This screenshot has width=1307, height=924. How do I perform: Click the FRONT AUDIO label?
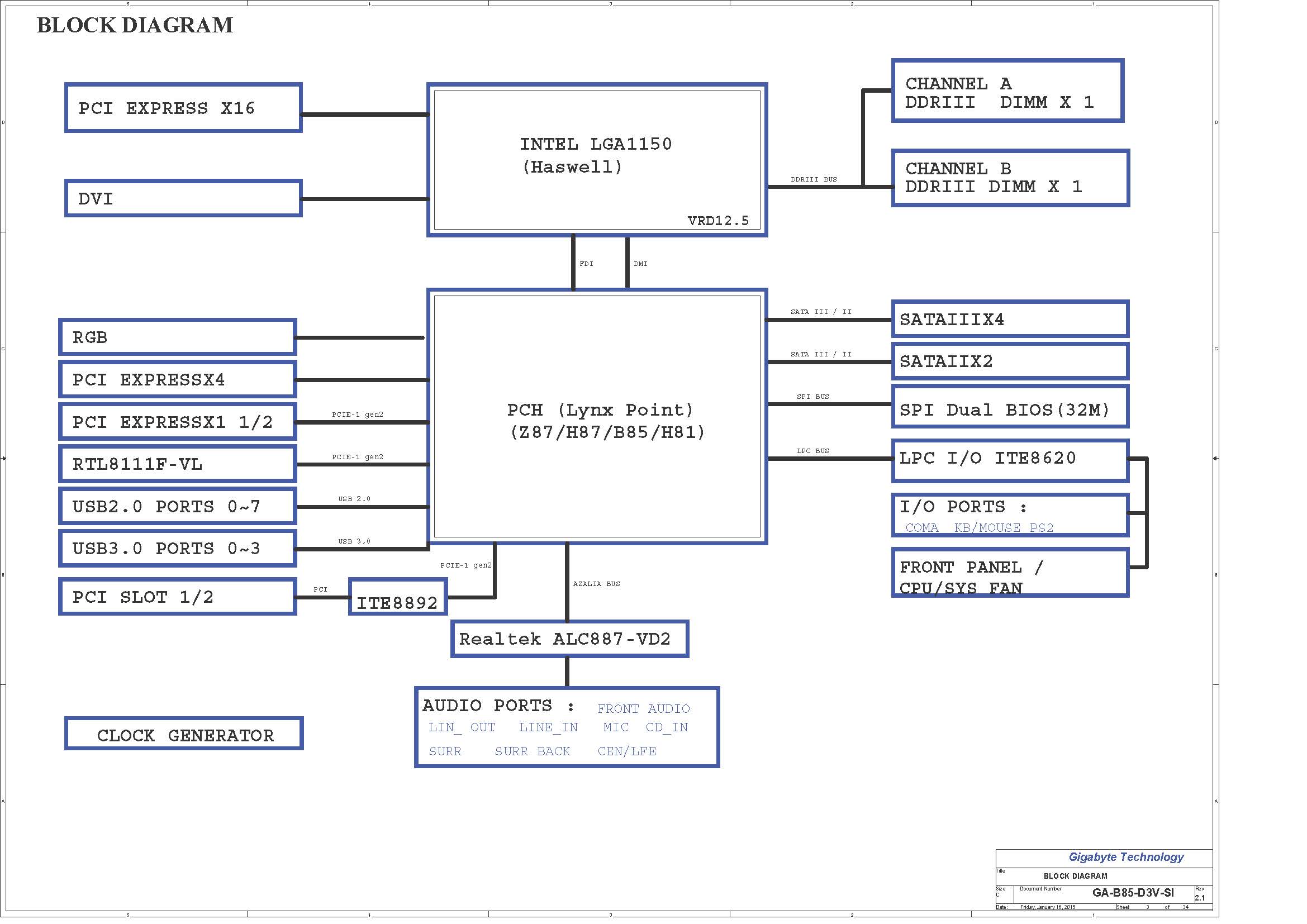coord(643,708)
